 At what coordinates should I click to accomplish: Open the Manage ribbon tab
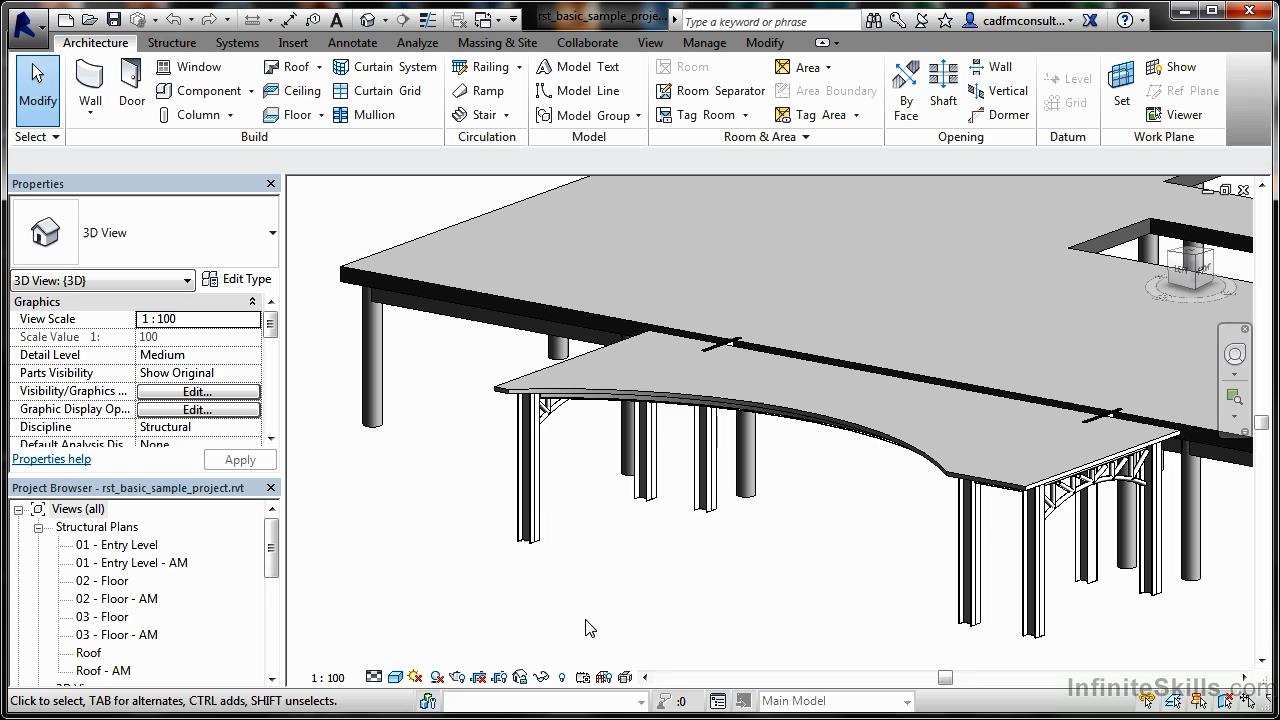704,42
